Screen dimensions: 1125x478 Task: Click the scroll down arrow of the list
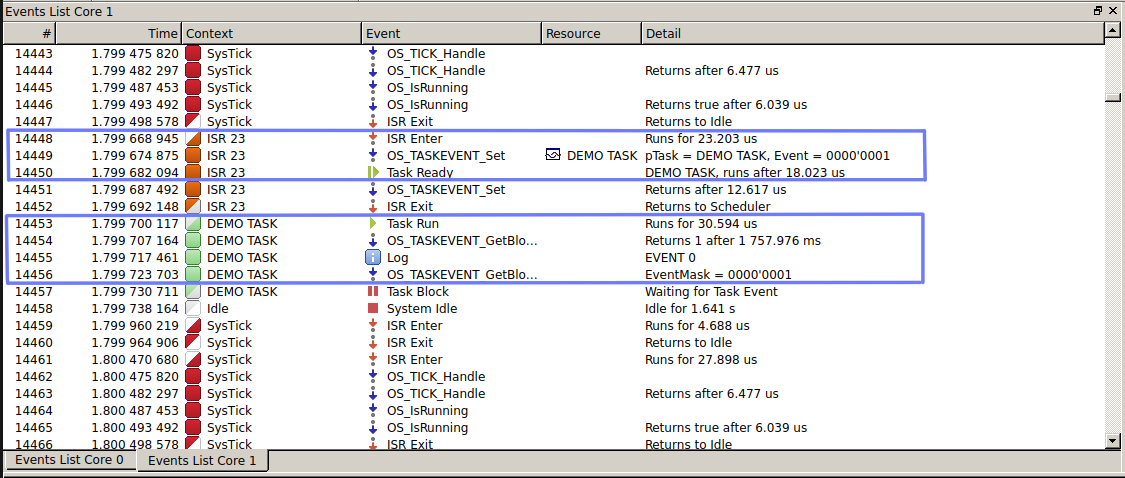pyautogui.click(x=1112, y=440)
